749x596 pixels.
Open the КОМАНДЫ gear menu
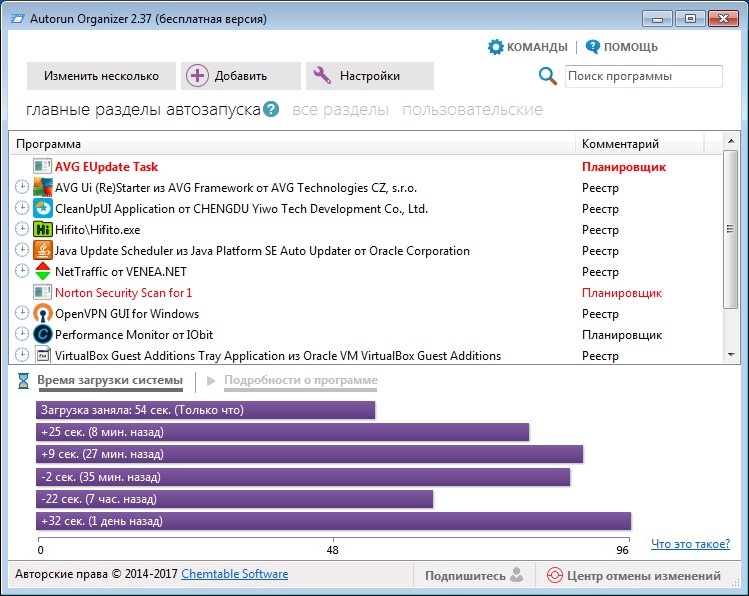click(x=527, y=47)
